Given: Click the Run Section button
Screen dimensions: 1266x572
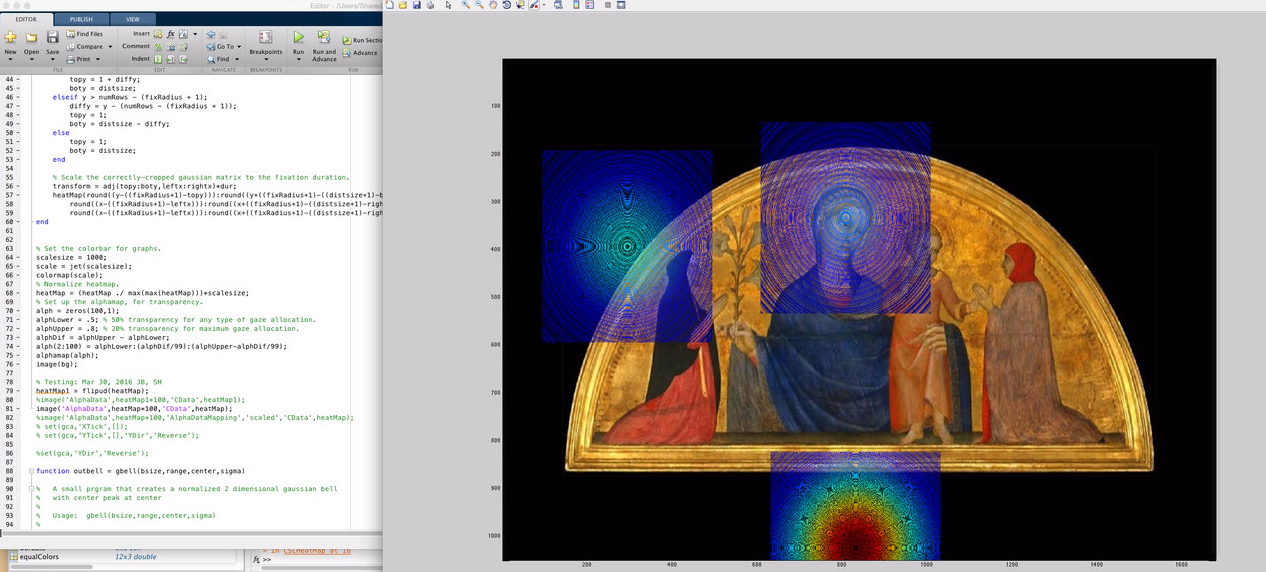Looking at the screenshot, I should pos(361,40).
